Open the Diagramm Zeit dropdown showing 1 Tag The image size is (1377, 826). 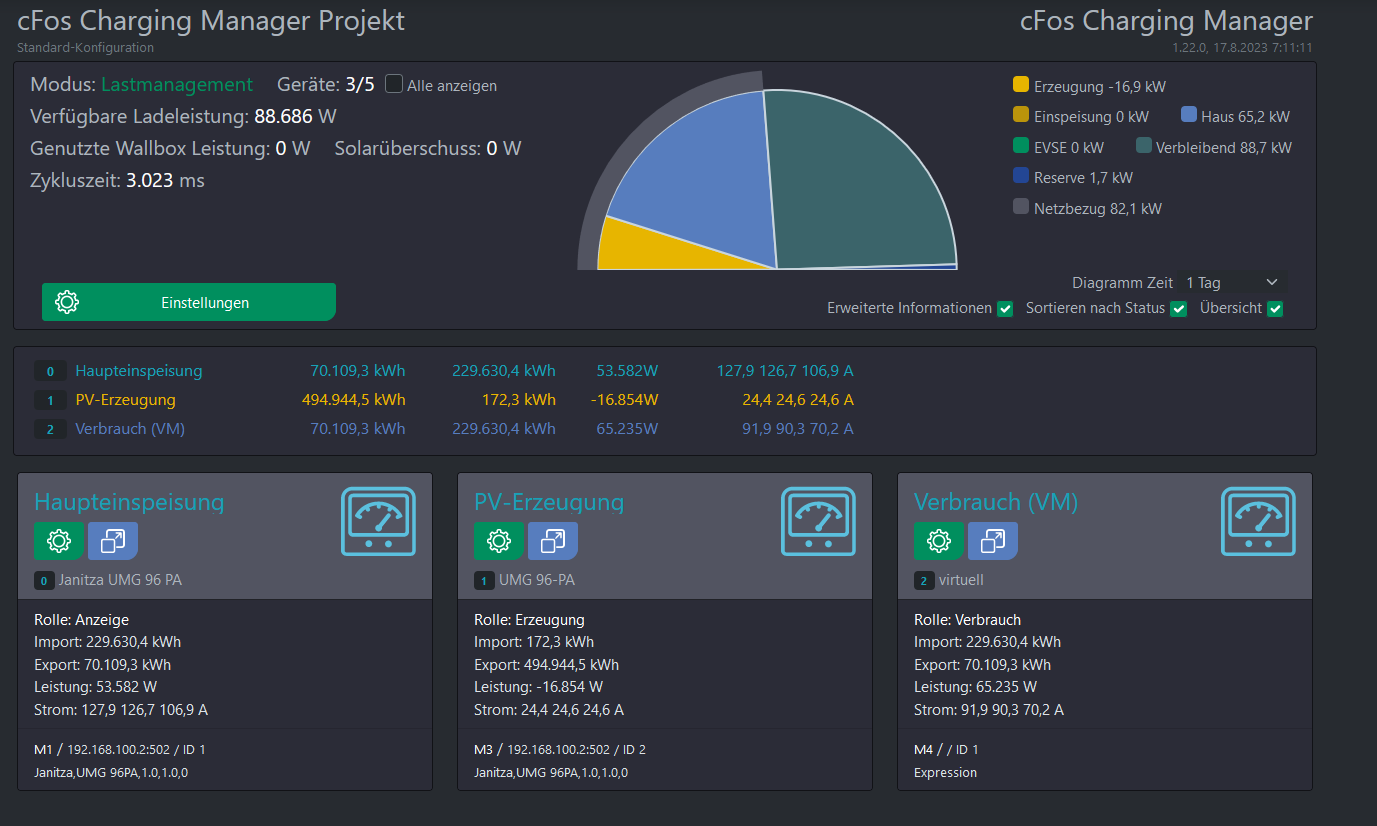[1232, 283]
